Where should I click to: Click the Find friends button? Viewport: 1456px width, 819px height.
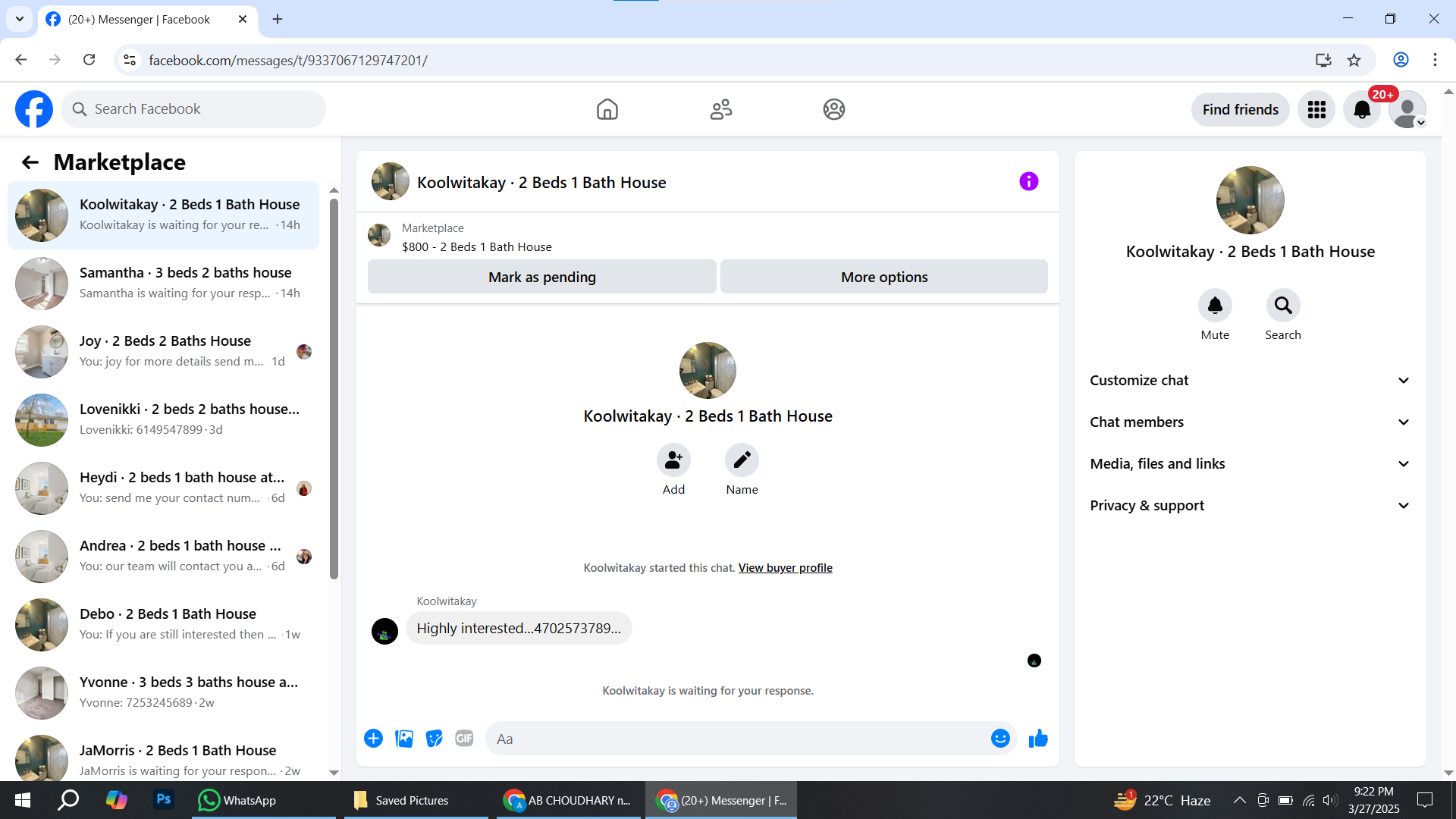1241,110
